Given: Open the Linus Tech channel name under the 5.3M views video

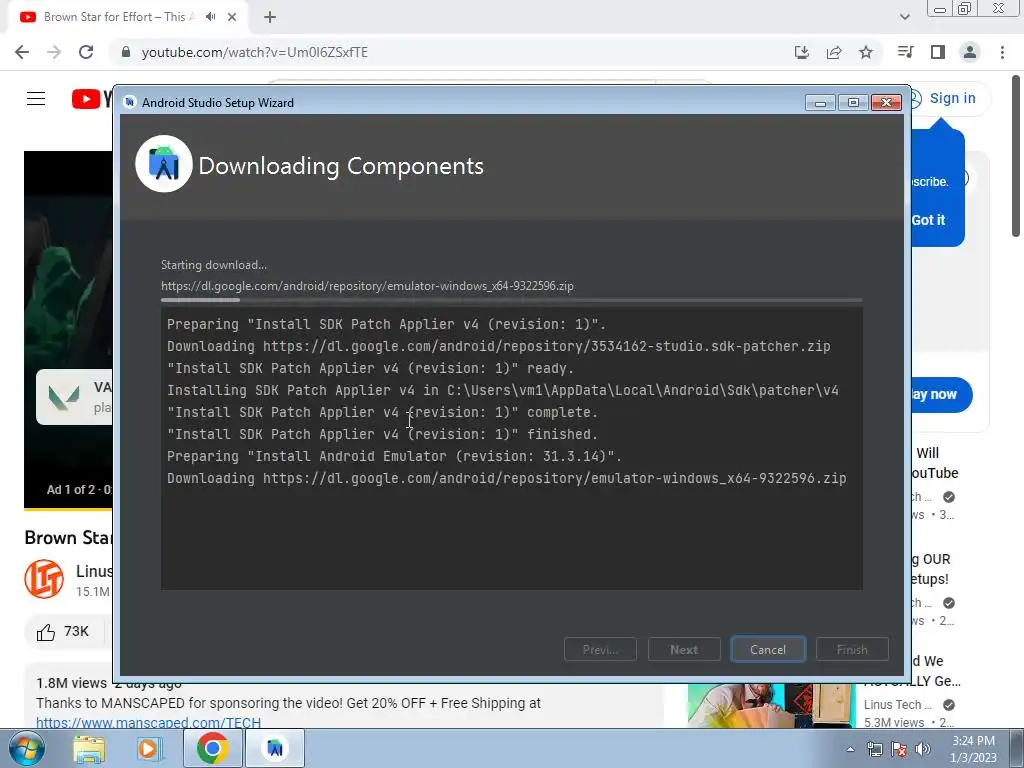Looking at the screenshot, I should (897, 705).
